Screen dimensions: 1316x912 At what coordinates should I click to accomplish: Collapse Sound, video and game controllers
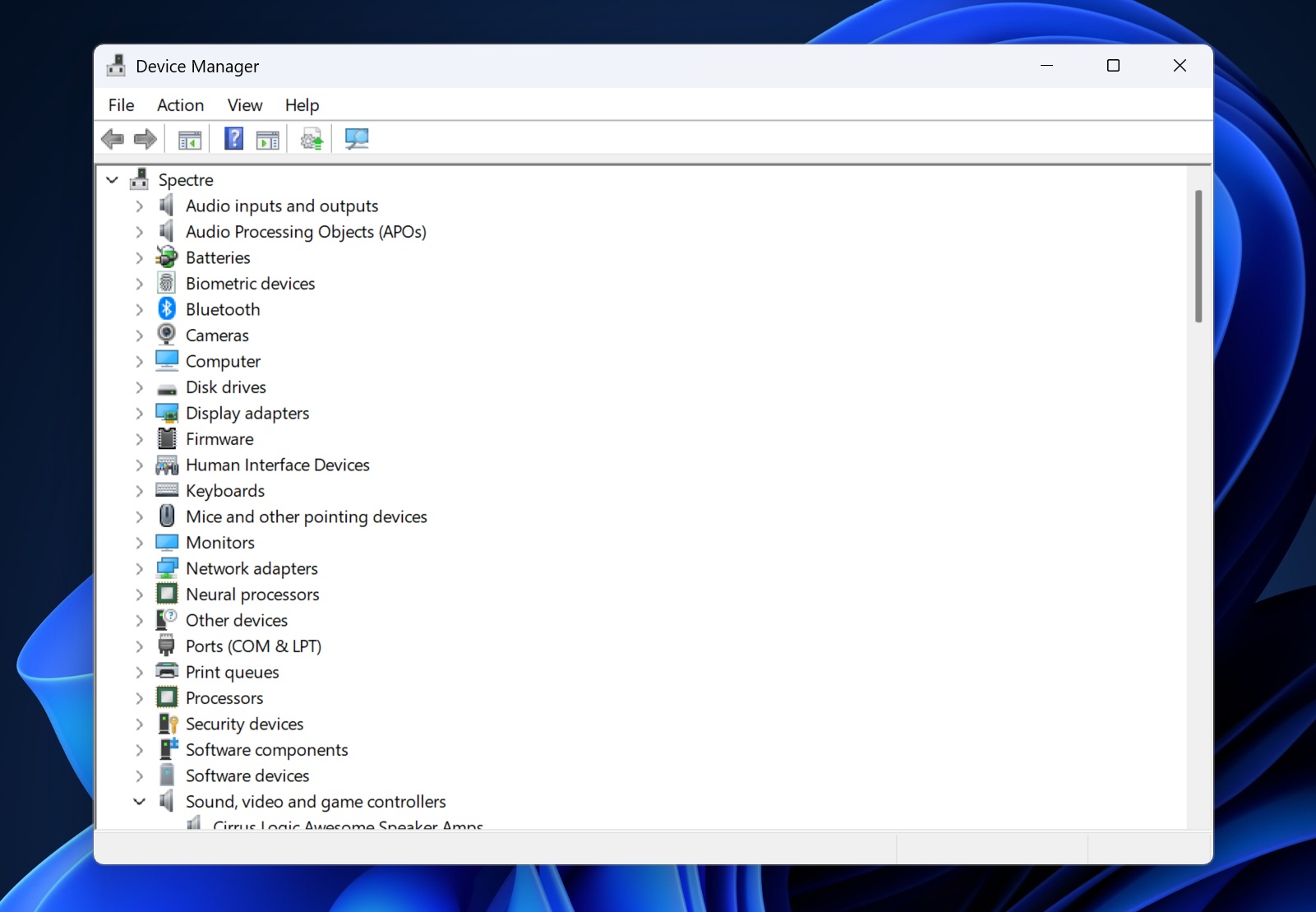[139, 802]
